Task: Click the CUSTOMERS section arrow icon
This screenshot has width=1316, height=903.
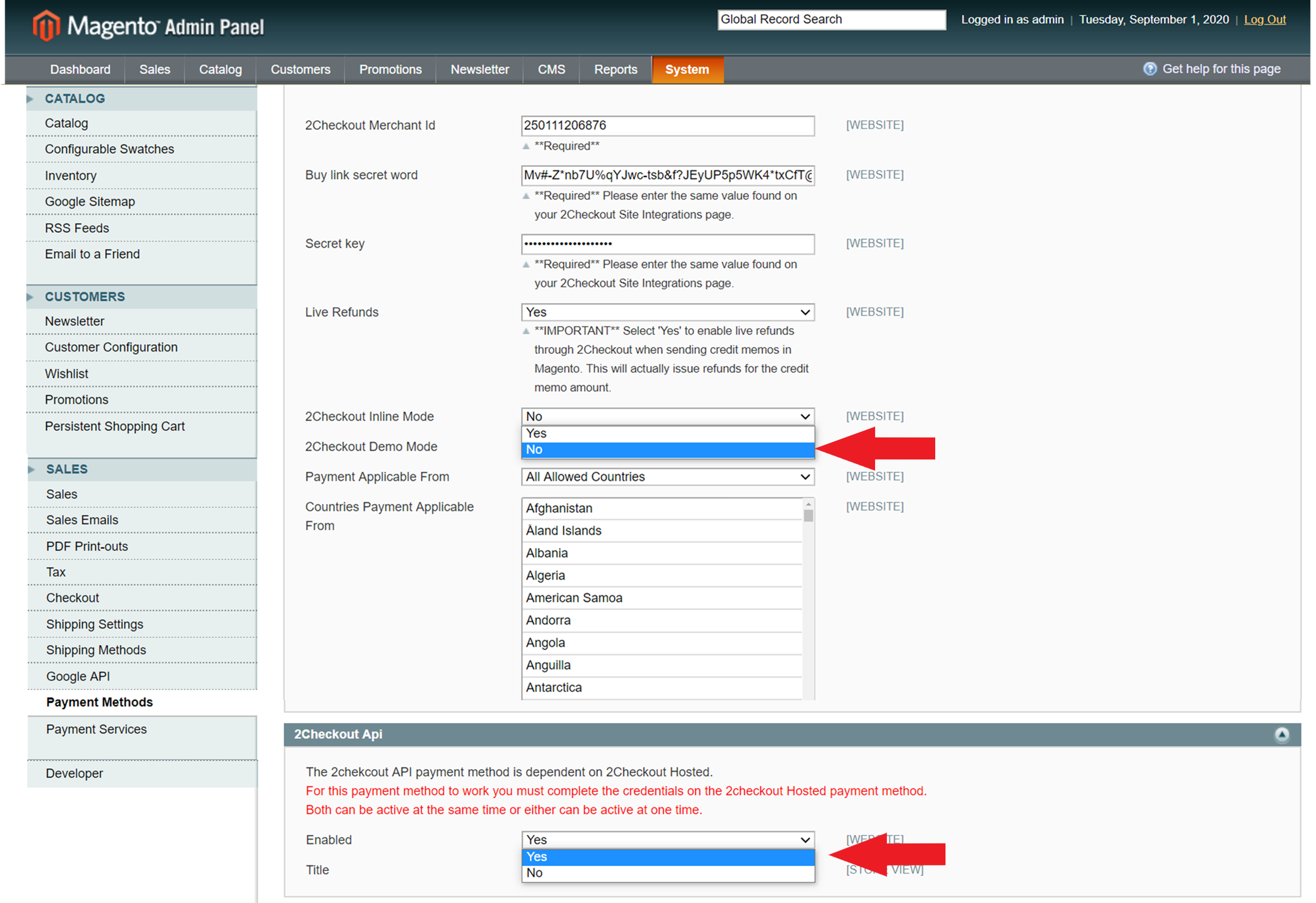Action: 30,297
